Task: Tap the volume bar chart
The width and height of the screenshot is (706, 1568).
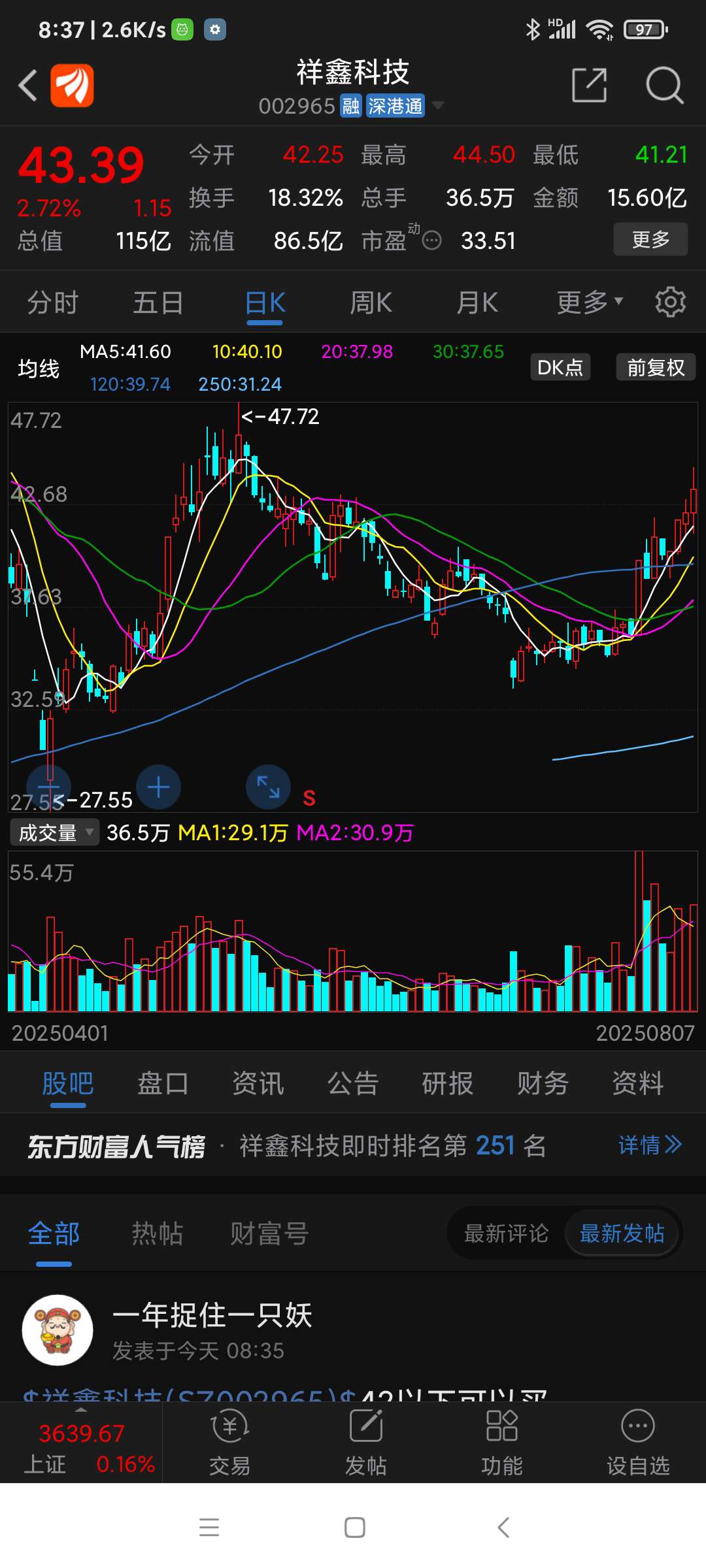Action: tap(353, 932)
